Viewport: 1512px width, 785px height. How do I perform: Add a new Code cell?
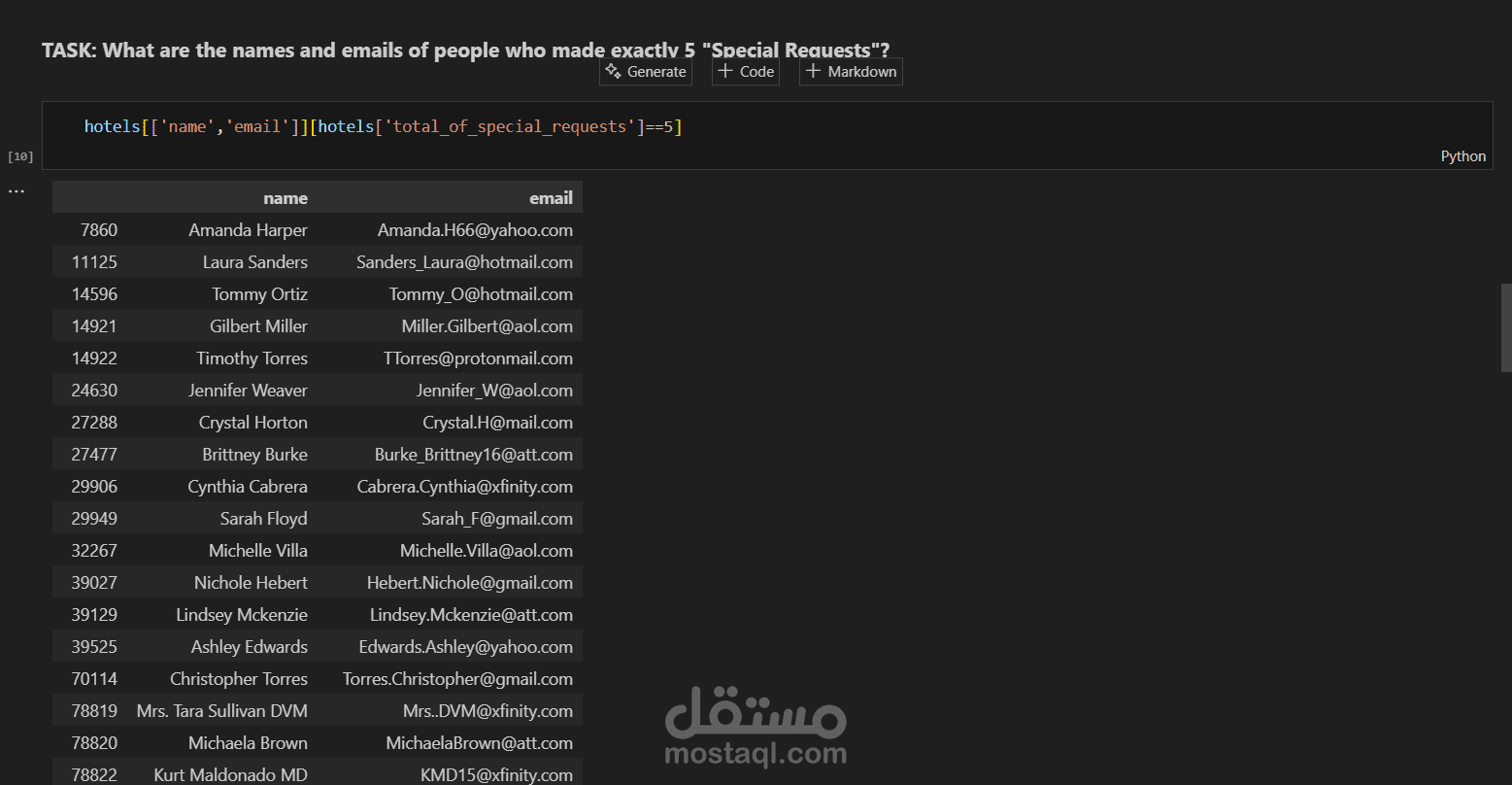(746, 71)
